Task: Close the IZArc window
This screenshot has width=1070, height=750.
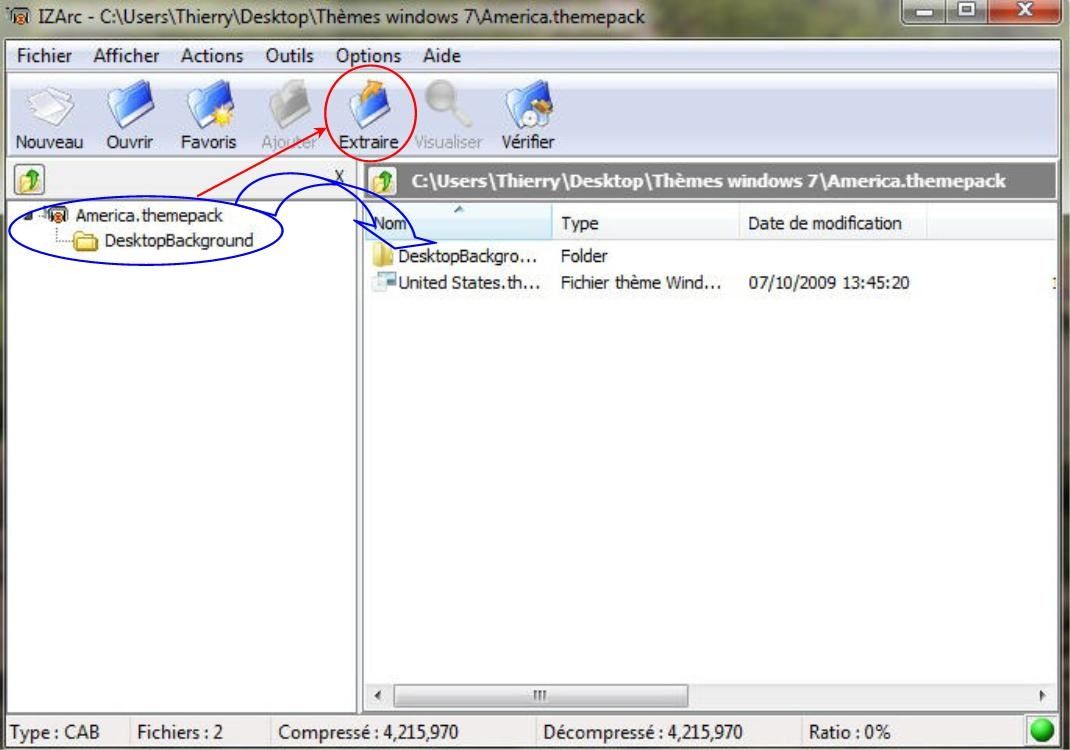Action: [x=1025, y=11]
